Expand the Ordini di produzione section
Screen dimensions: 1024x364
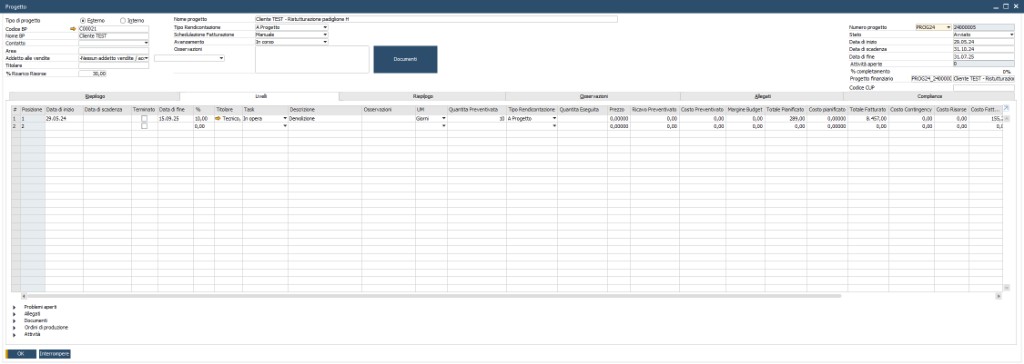click(14, 327)
